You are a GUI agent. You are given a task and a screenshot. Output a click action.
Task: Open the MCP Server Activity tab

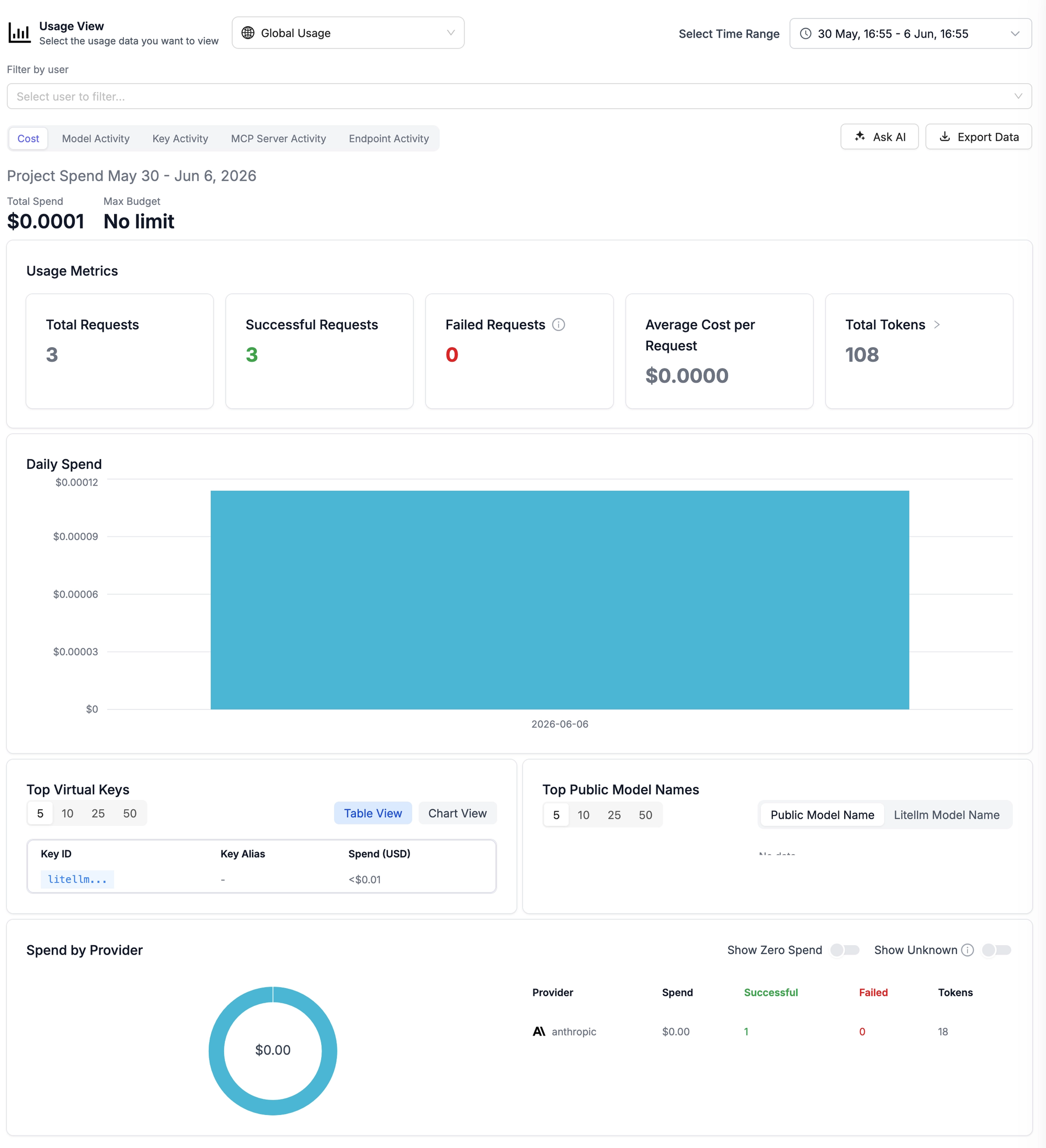279,139
